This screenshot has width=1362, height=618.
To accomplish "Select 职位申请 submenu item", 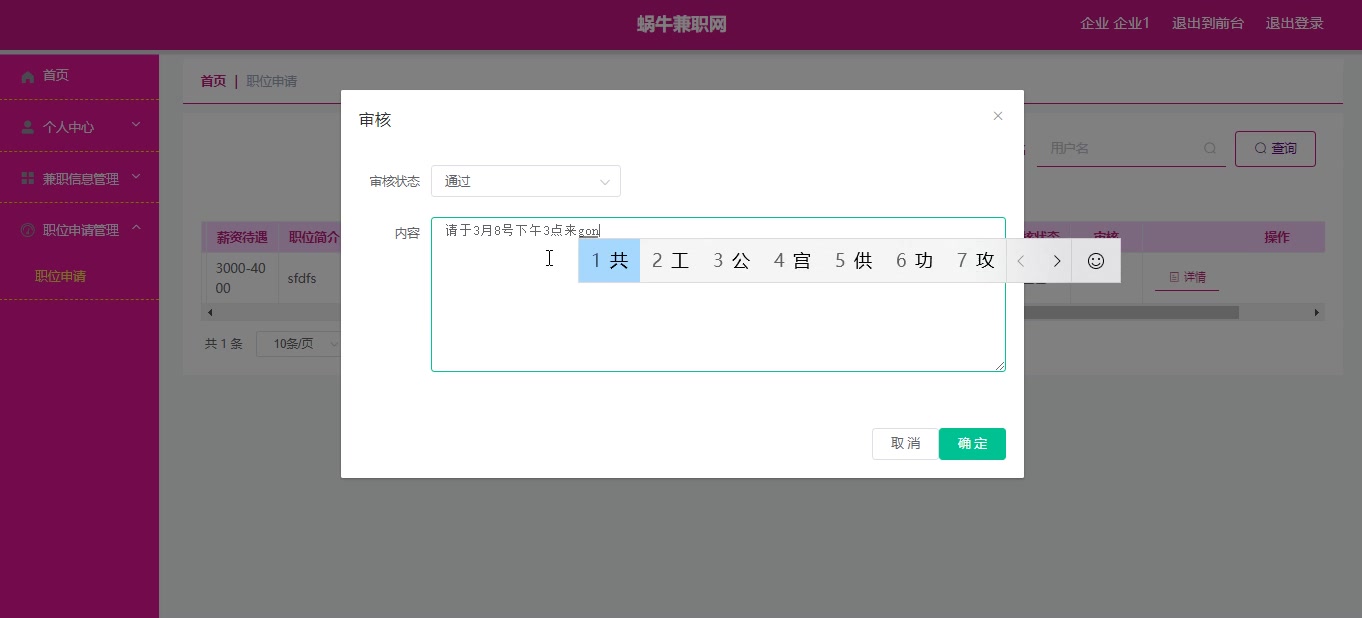I will (x=61, y=276).
